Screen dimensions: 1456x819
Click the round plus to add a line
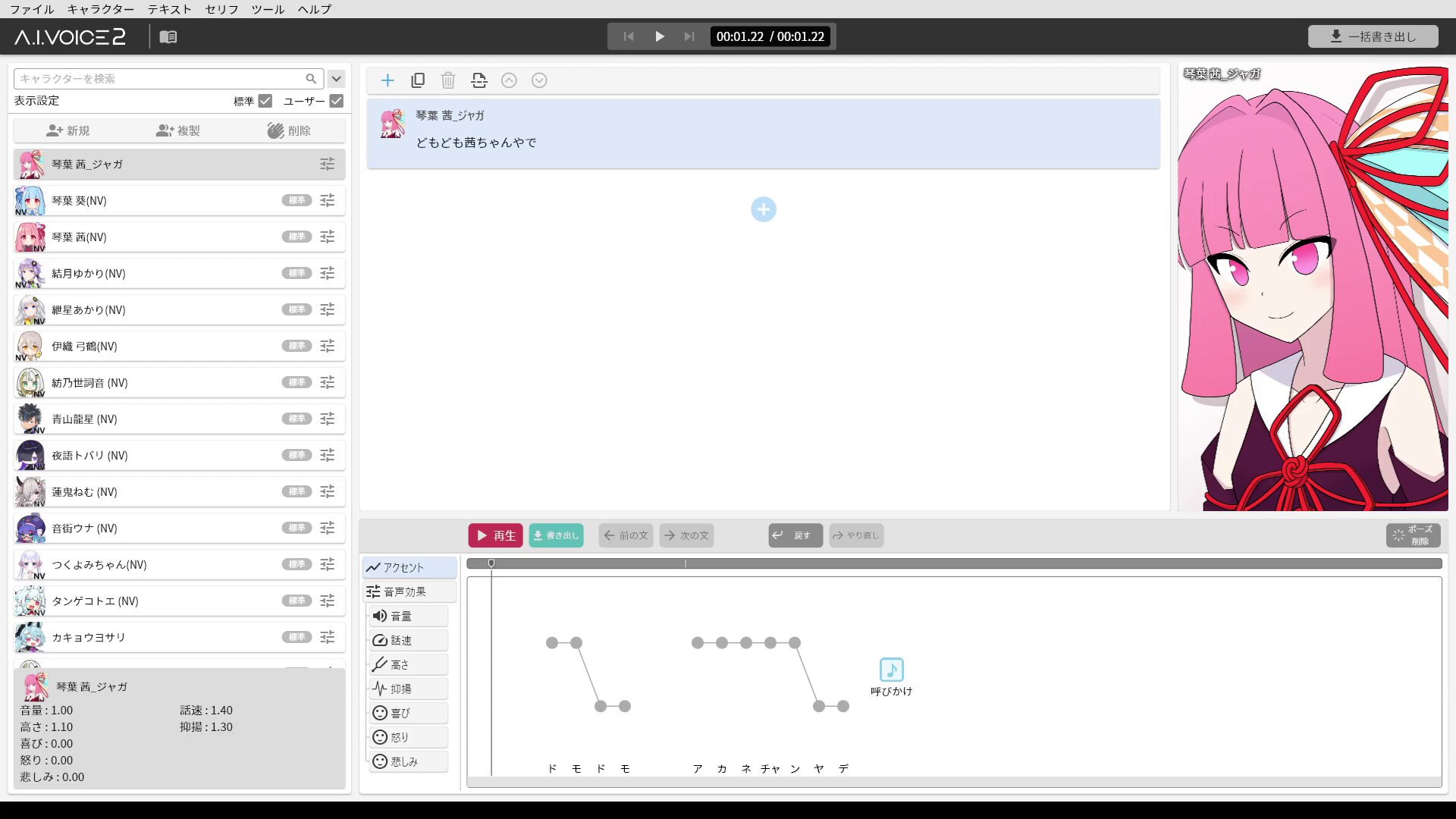(x=764, y=209)
